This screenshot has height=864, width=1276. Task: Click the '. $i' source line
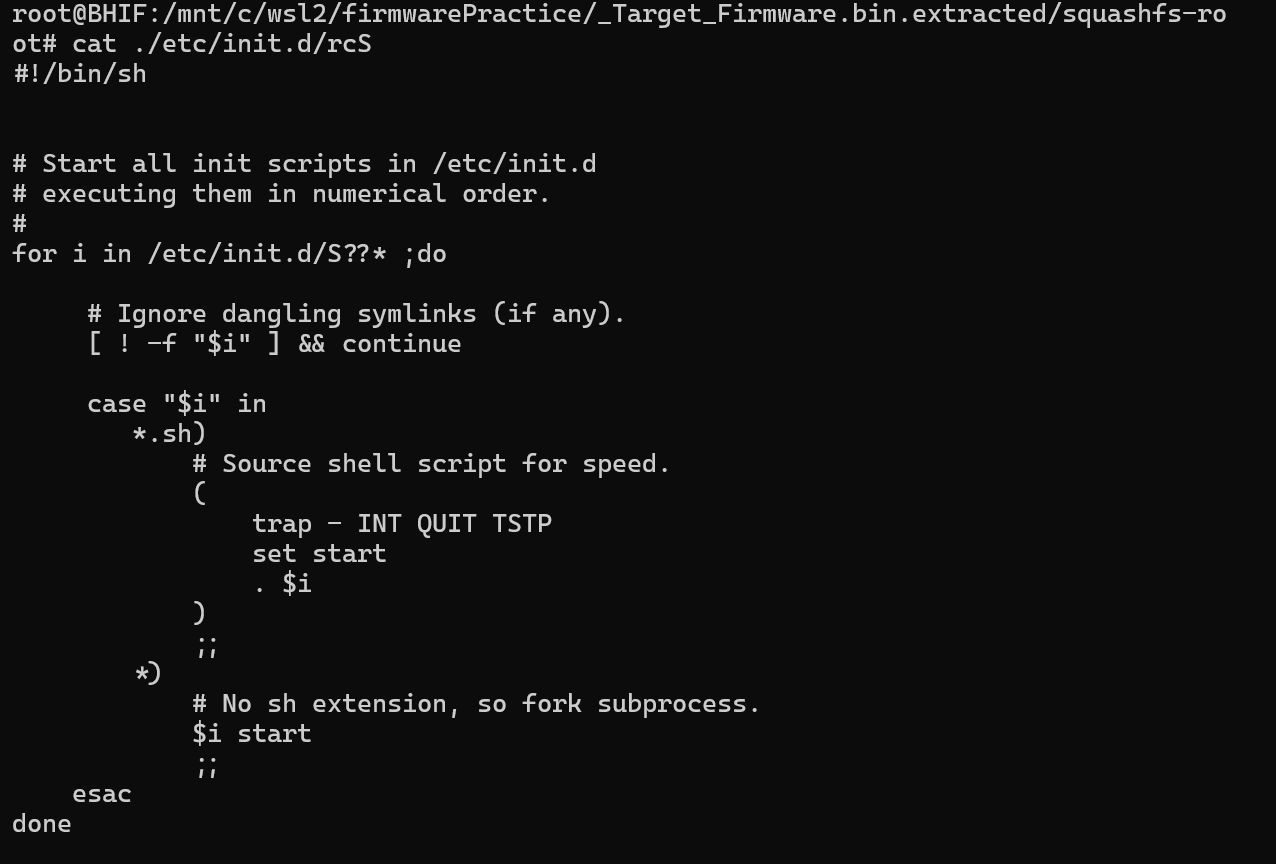(283, 584)
